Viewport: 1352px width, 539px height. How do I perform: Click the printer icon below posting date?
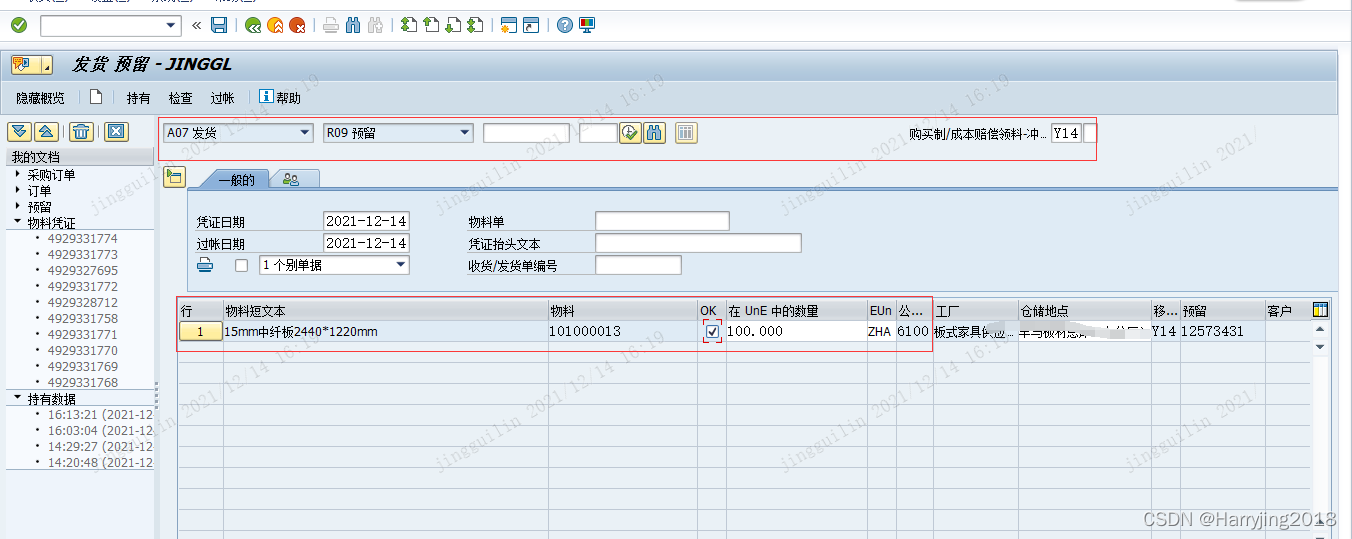point(205,265)
